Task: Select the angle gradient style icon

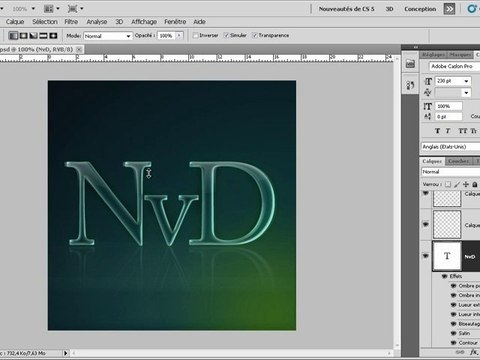Action: tap(33, 36)
